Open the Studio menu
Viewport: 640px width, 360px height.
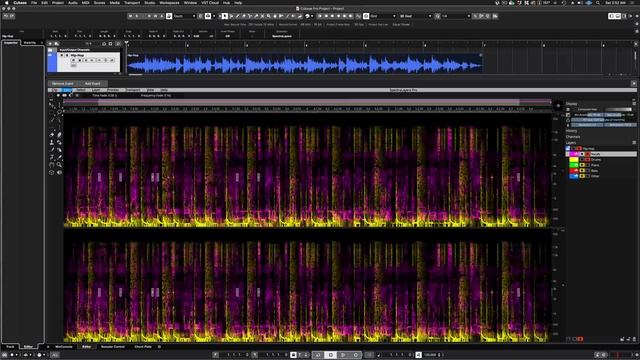click(150, 2)
